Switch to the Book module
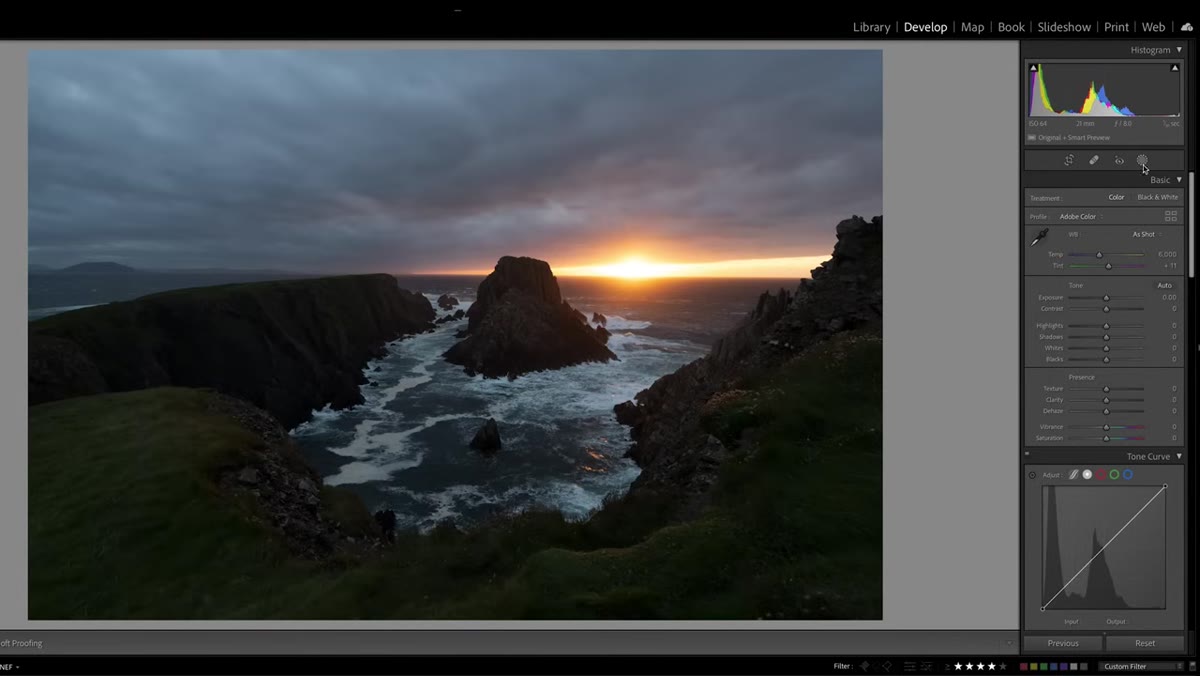1200x676 pixels. [x=1011, y=27]
